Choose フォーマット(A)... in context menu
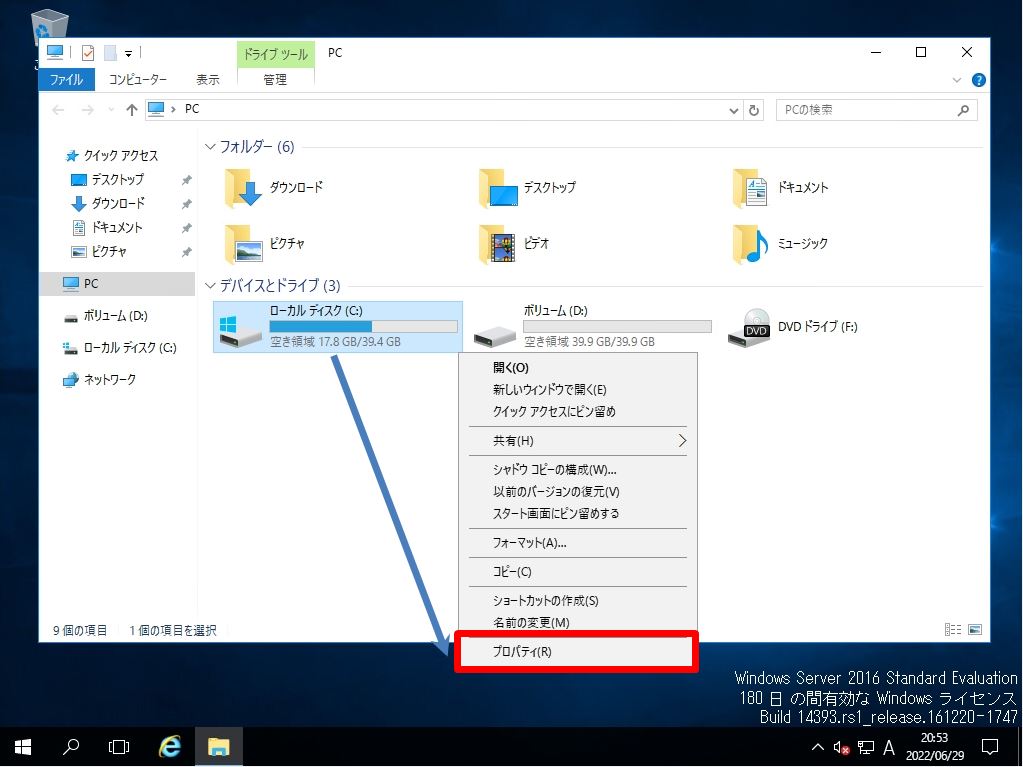The width and height of the screenshot is (1023, 767). [x=578, y=543]
